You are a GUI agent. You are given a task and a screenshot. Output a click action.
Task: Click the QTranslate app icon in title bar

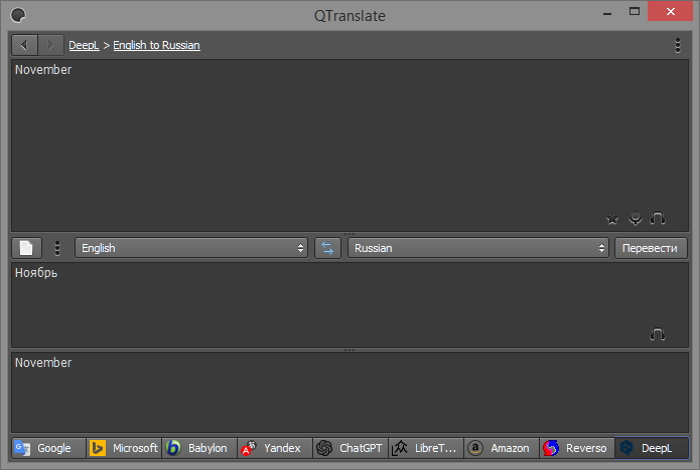point(18,15)
